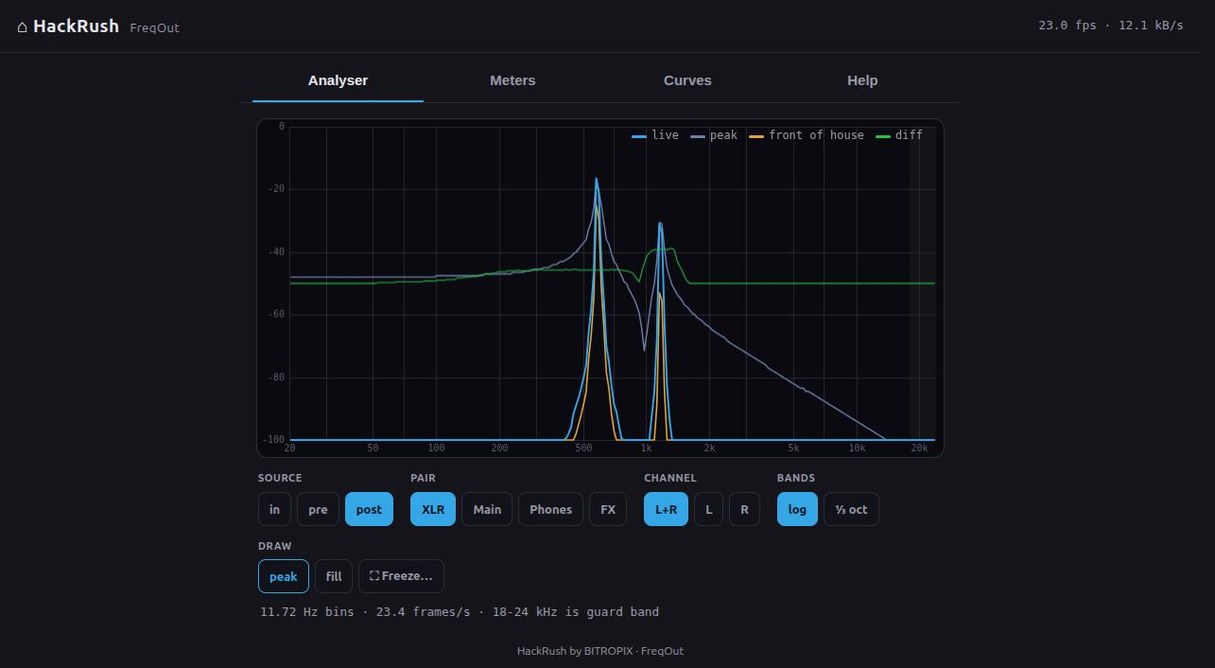Click the BANDS group label

[796, 478]
